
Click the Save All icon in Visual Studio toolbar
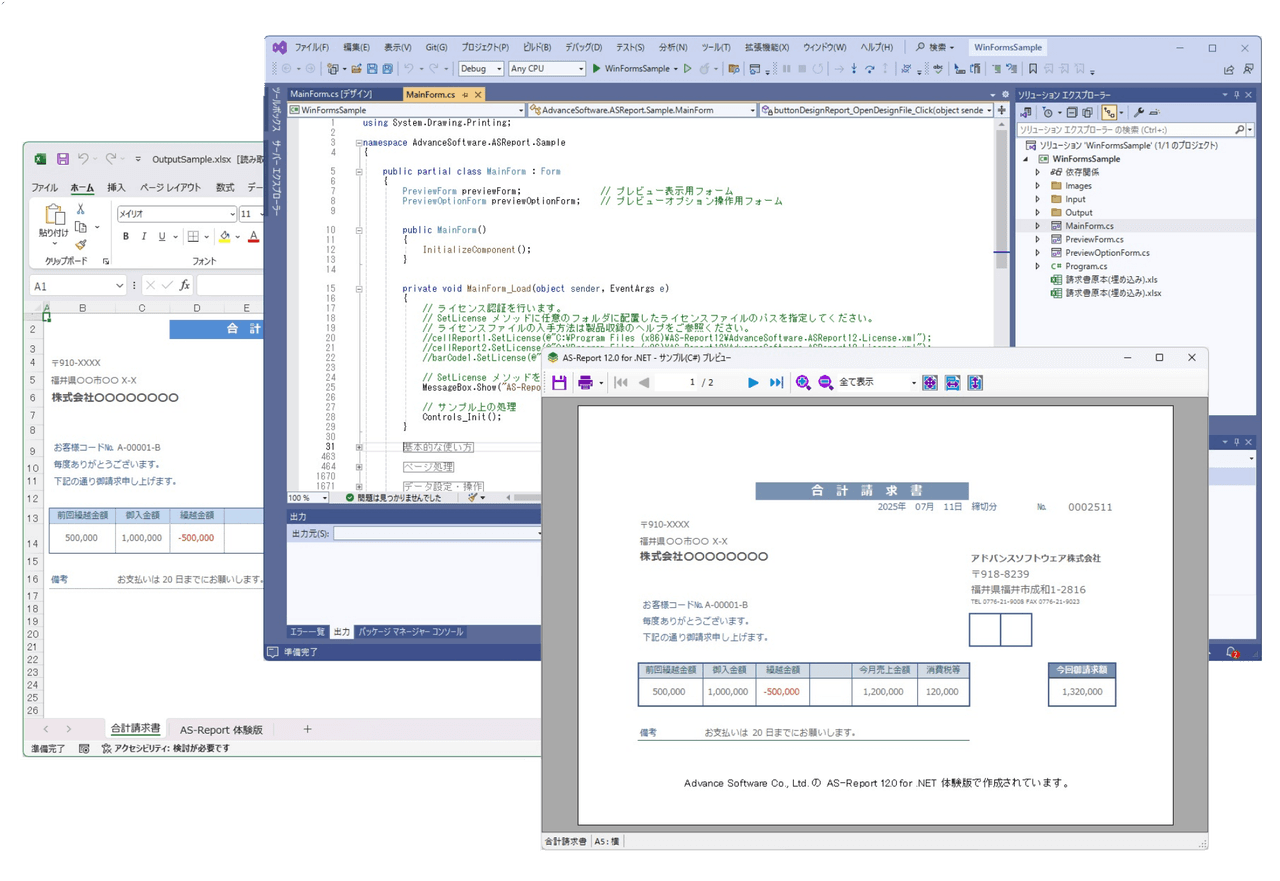pyautogui.click(x=387, y=69)
